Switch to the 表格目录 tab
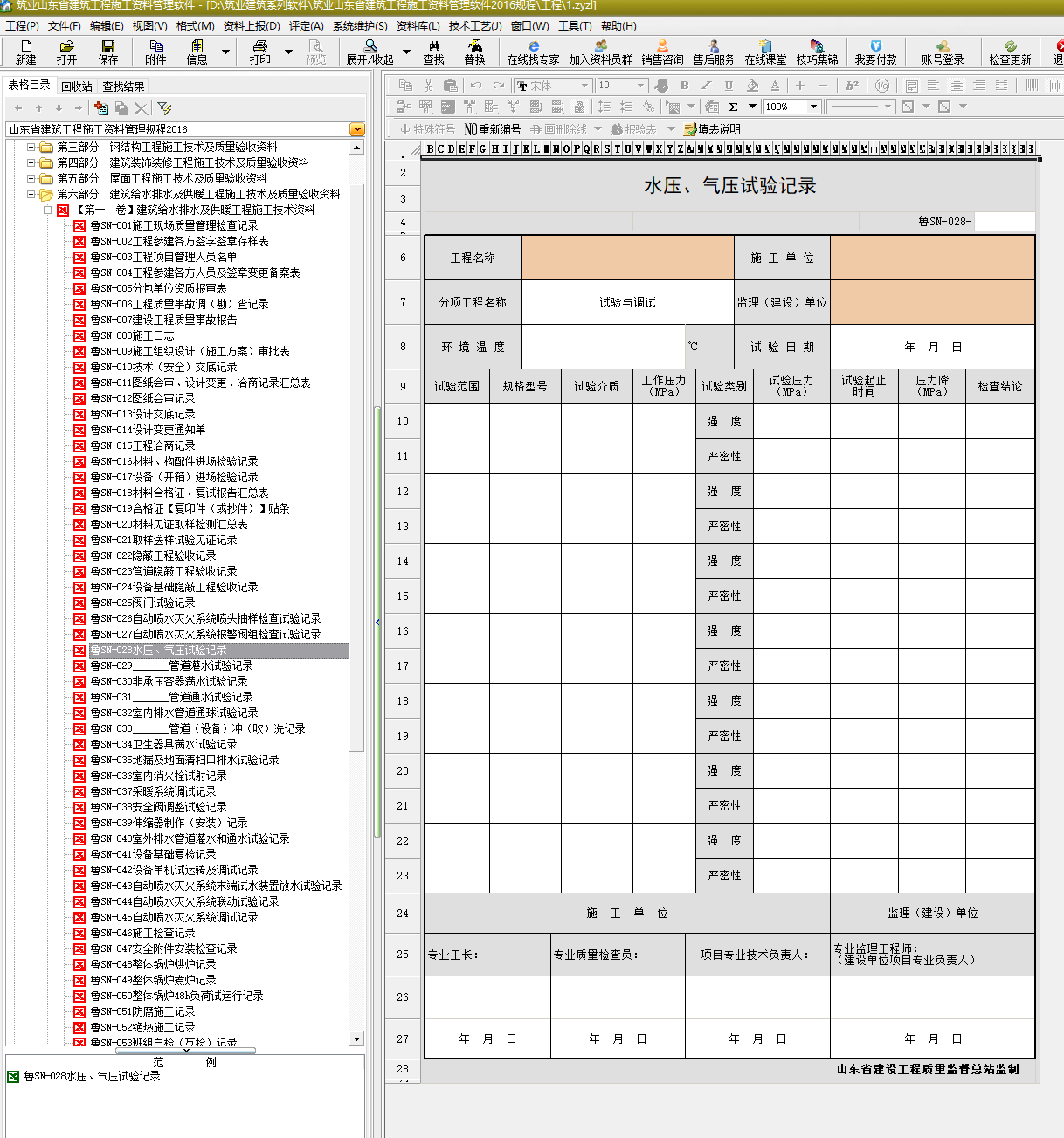 30,86
